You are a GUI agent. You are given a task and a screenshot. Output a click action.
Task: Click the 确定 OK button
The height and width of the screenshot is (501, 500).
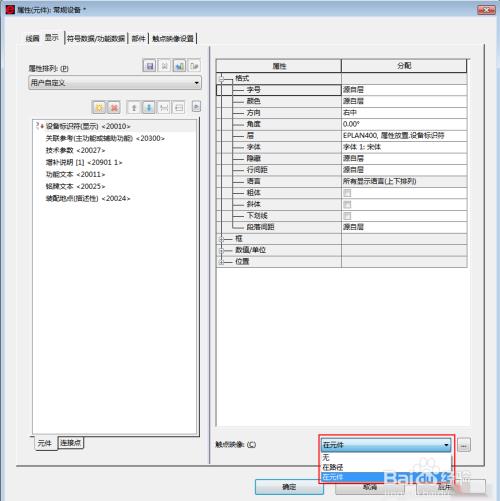click(x=289, y=487)
